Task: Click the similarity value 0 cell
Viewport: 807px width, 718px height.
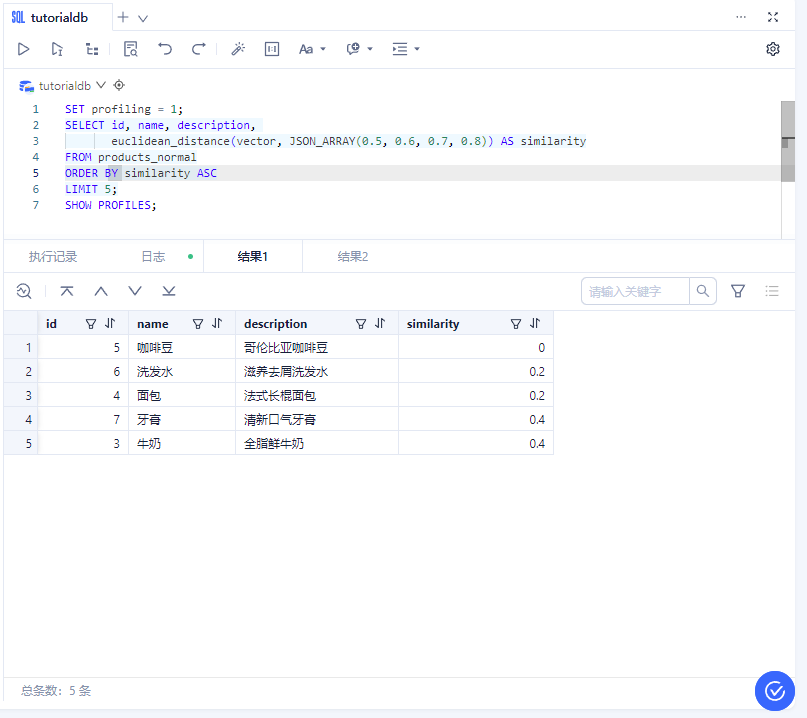Action: [x=476, y=347]
